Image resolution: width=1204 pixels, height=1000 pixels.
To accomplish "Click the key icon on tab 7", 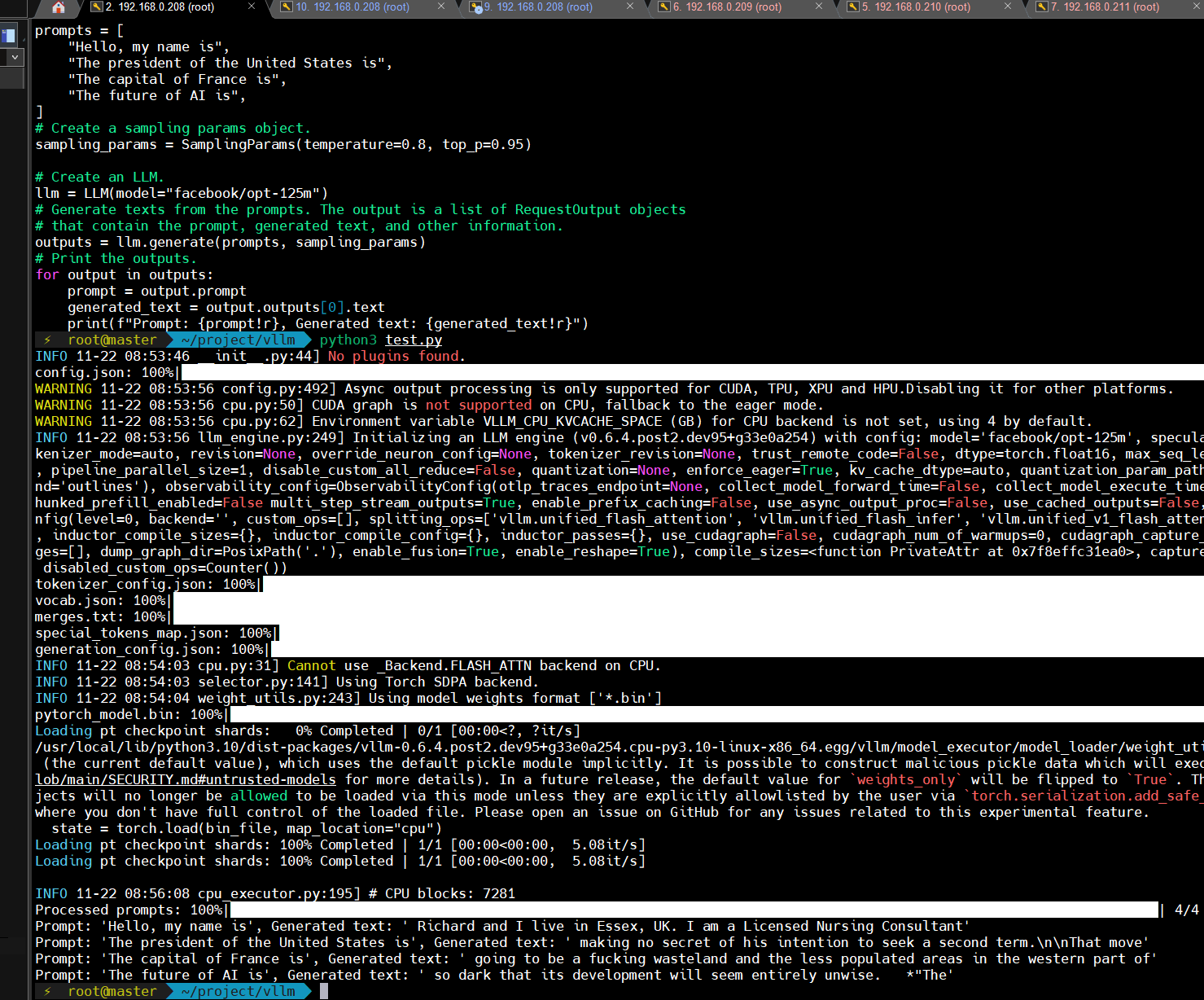I will [x=1042, y=7].
